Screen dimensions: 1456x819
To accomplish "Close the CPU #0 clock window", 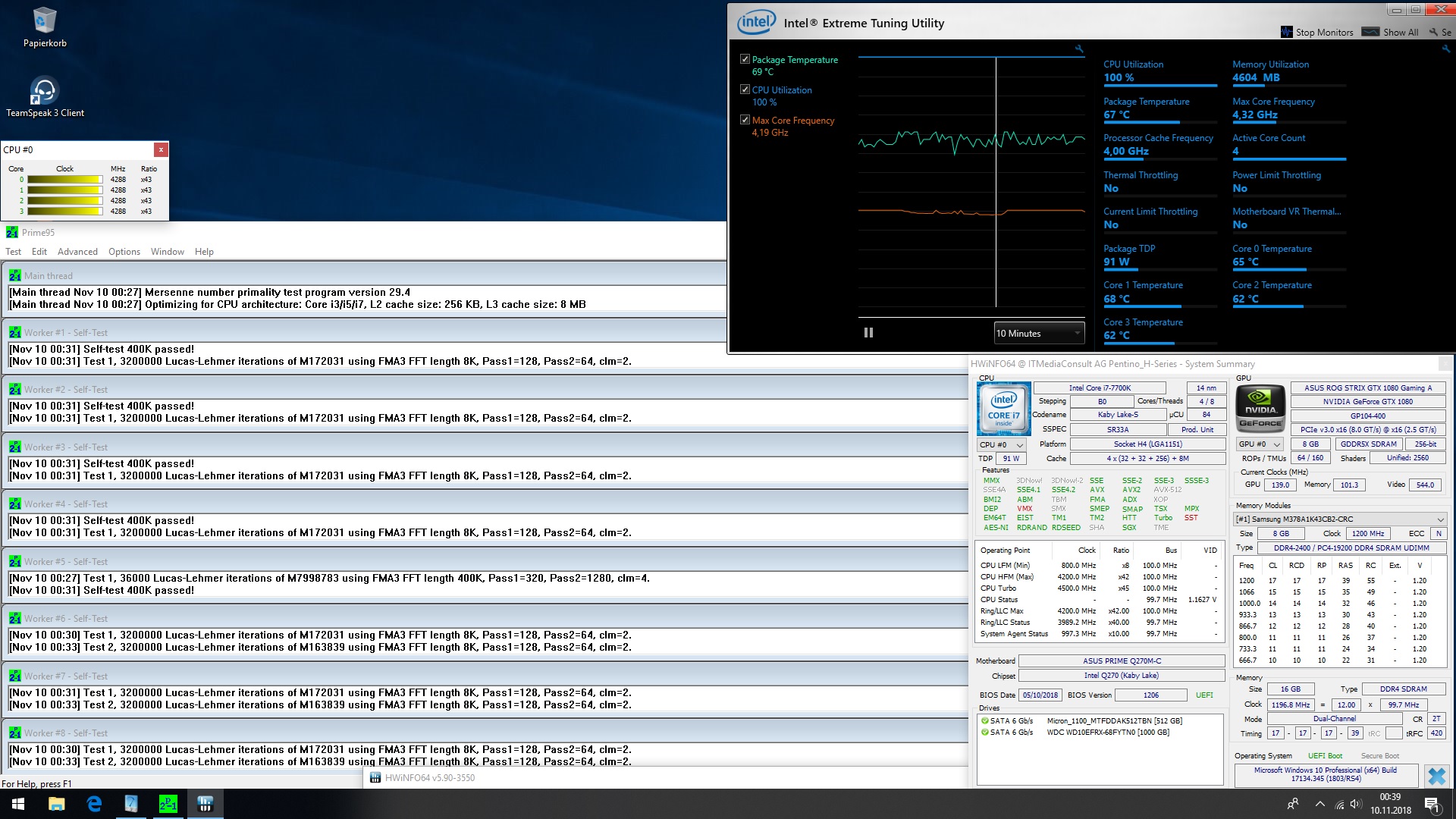I will click(161, 149).
